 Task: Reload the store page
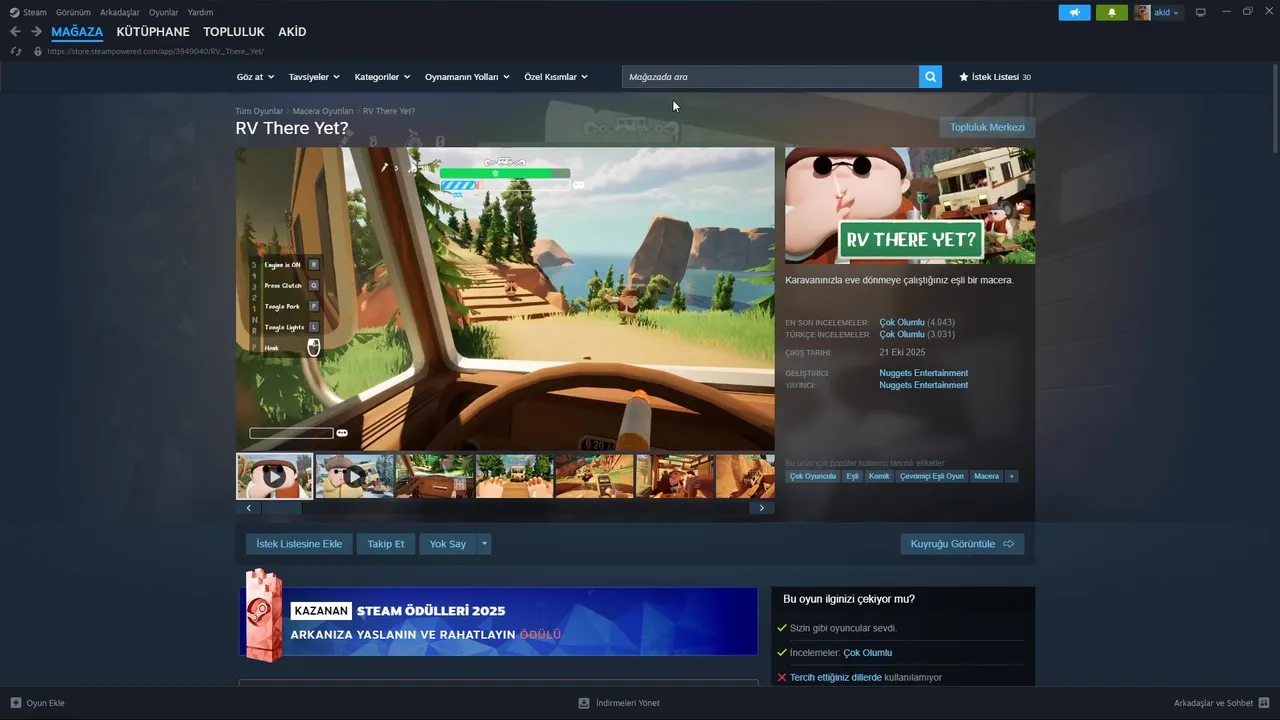(x=16, y=51)
